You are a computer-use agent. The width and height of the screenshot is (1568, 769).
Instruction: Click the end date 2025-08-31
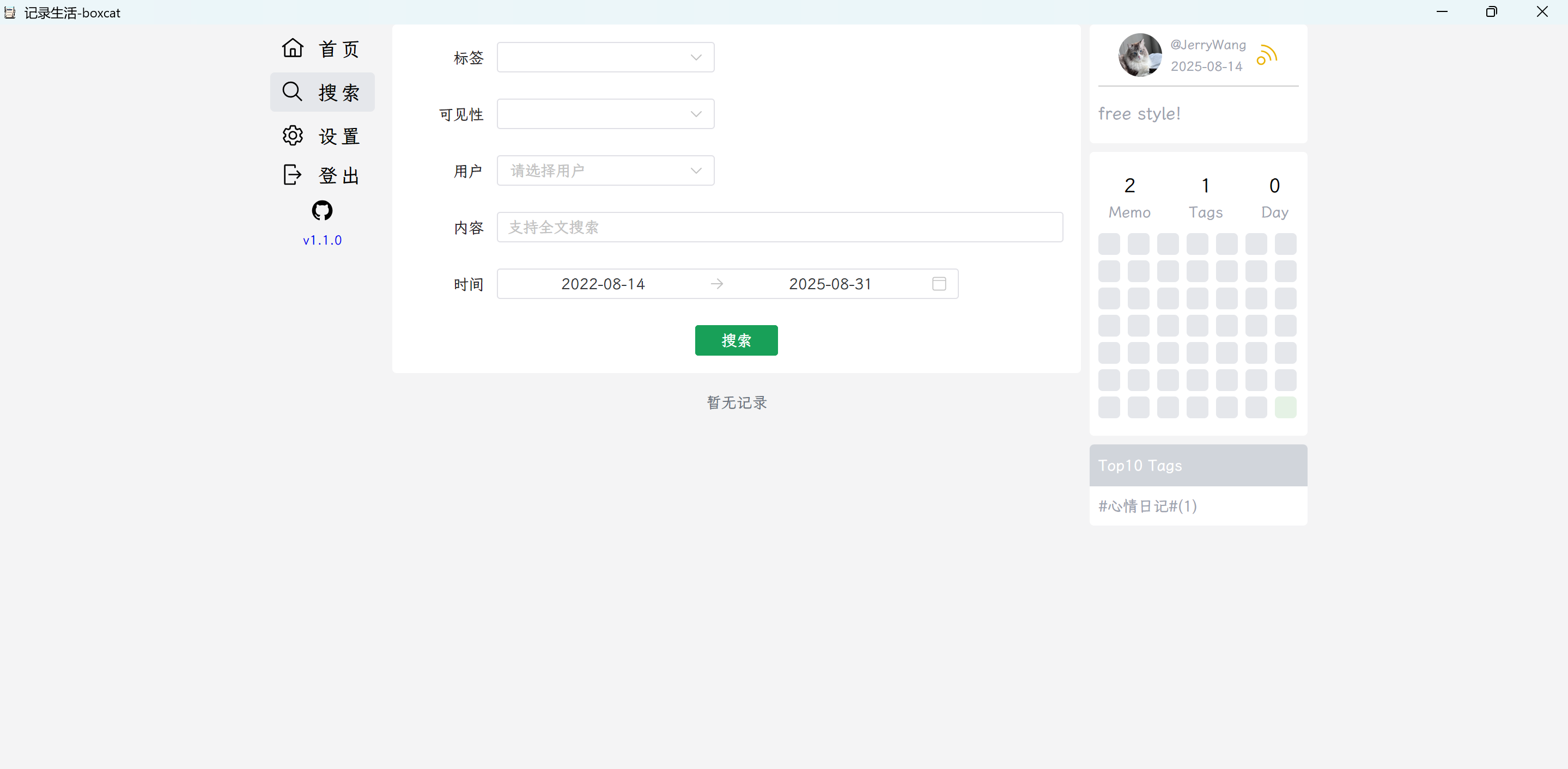tap(830, 284)
